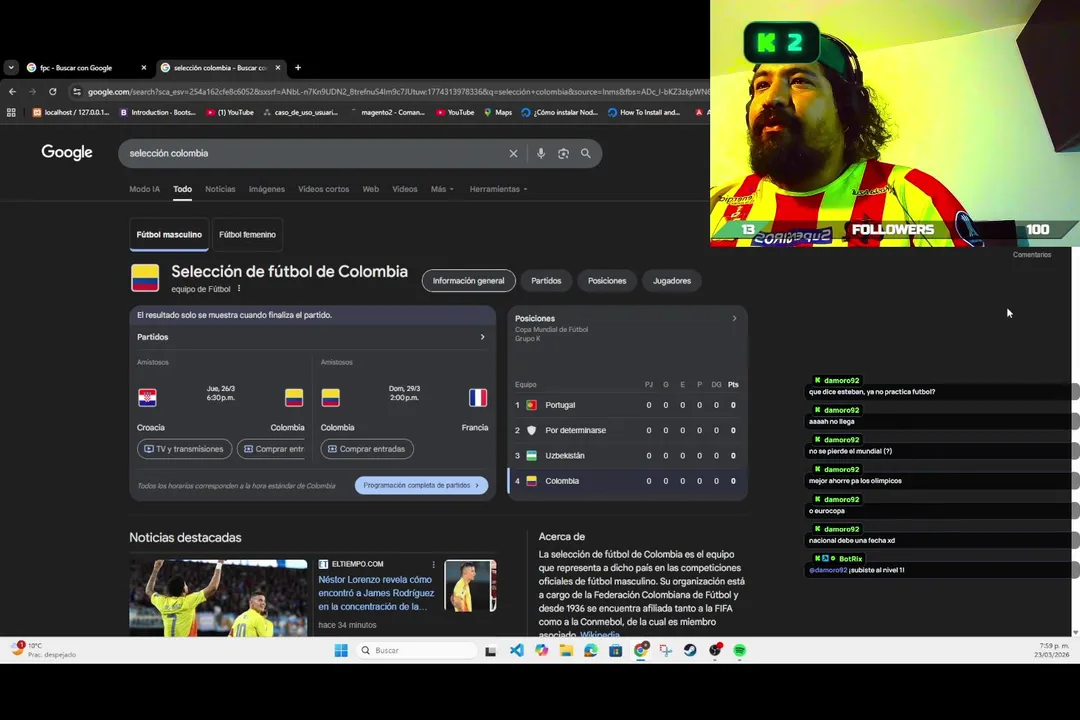Open Google Lens image search icon
This screenshot has width=1080, height=720.
[x=563, y=154]
